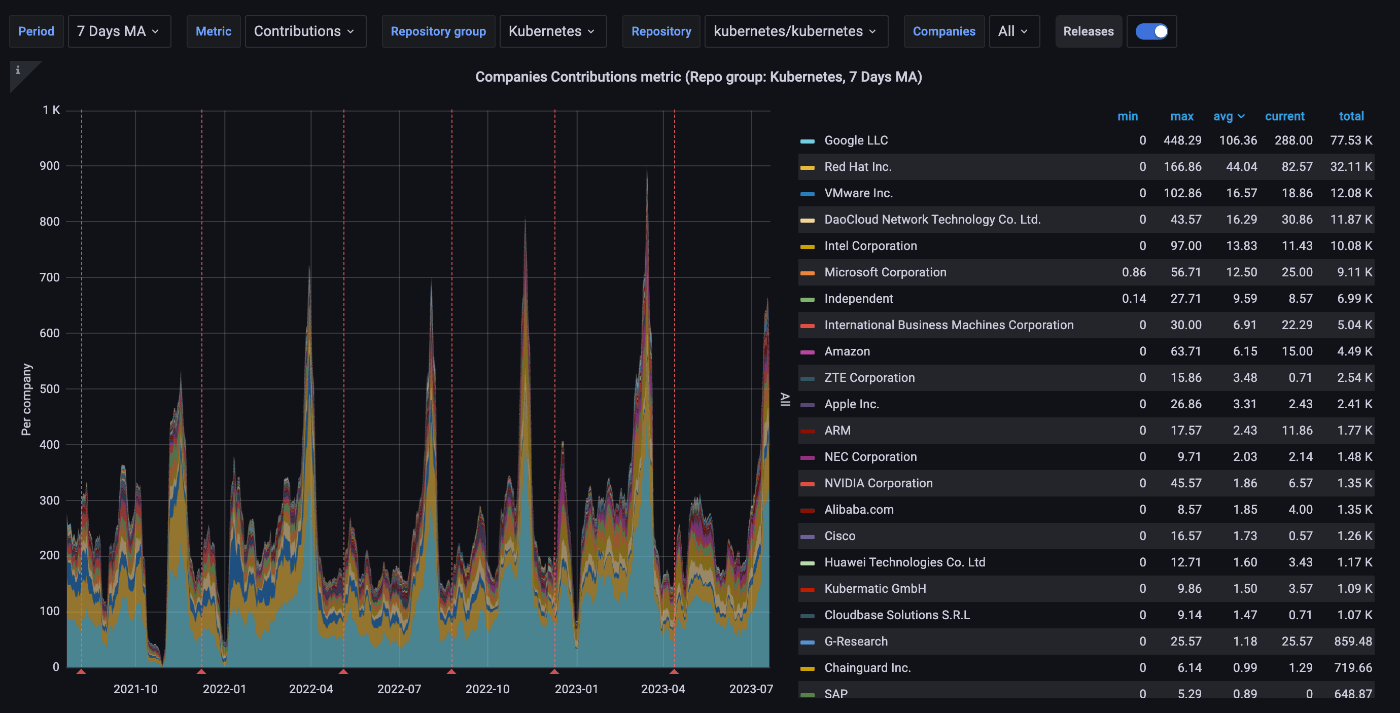Click Red Hat Inc. color swatch
Viewport: 1400px width, 713px height.
[x=807, y=167]
